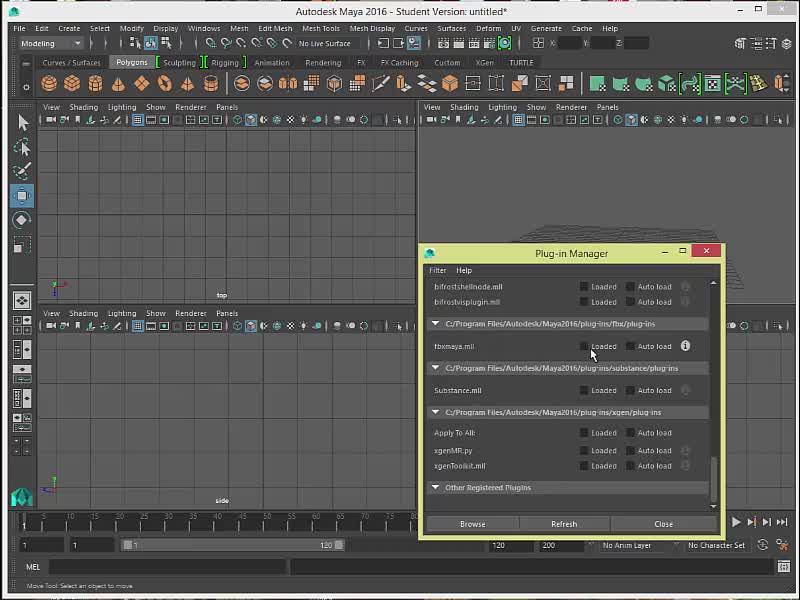Check Apply To All Loaded box
This screenshot has height=600, width=800.
(x=584, y=433)
